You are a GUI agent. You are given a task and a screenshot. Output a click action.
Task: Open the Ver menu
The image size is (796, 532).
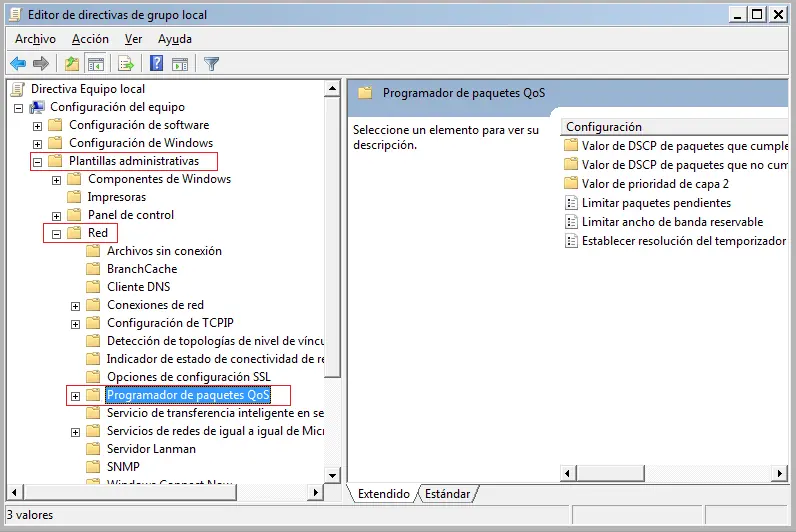pyautogui.click(x=134, y=39)
